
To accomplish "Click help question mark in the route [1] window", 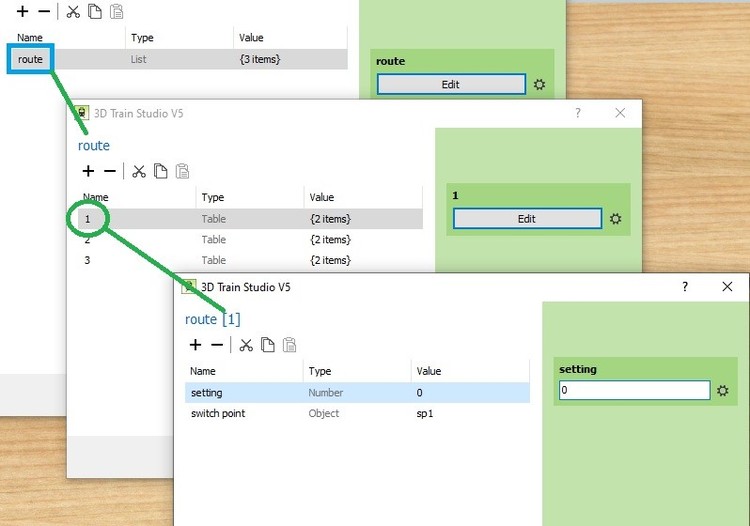I will pos(685,286).
